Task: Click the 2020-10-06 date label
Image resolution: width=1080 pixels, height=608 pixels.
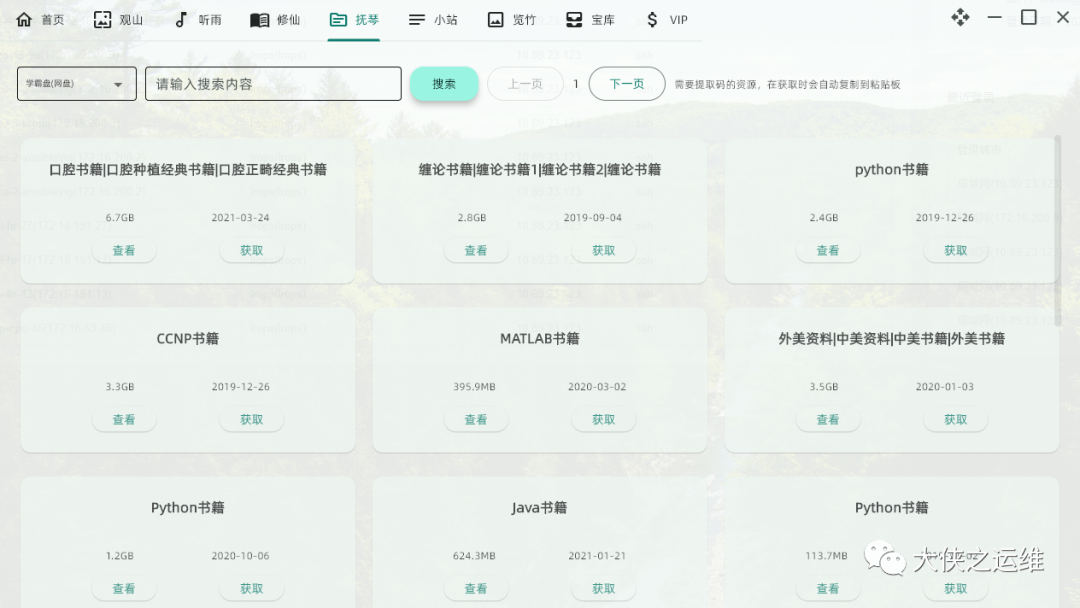Action: pyautogui.click(x=240, y=556)
